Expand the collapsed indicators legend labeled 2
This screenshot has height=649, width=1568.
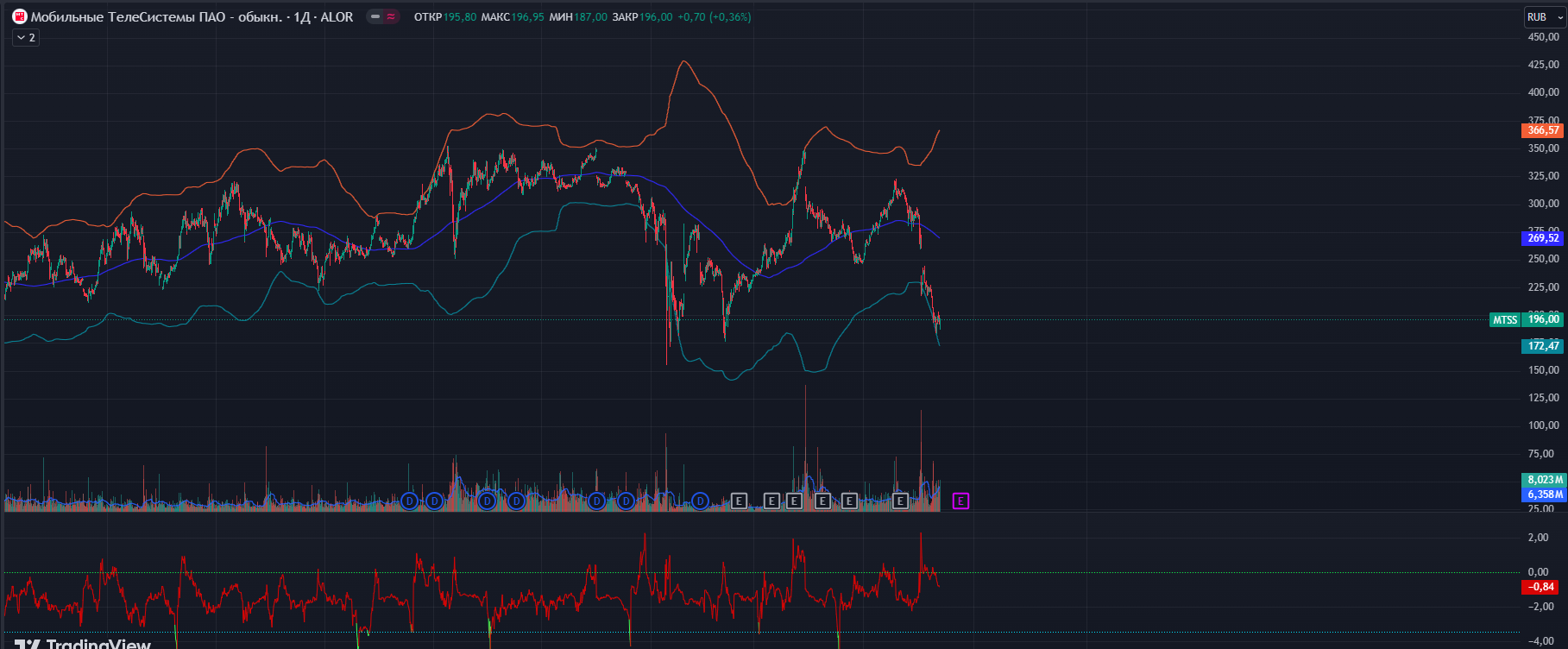(x=26, y=38)
